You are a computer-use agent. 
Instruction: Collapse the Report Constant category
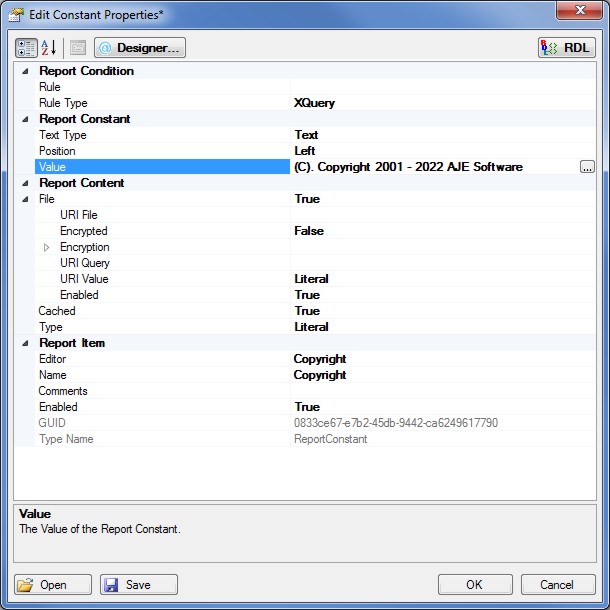(x=24, y=119)
